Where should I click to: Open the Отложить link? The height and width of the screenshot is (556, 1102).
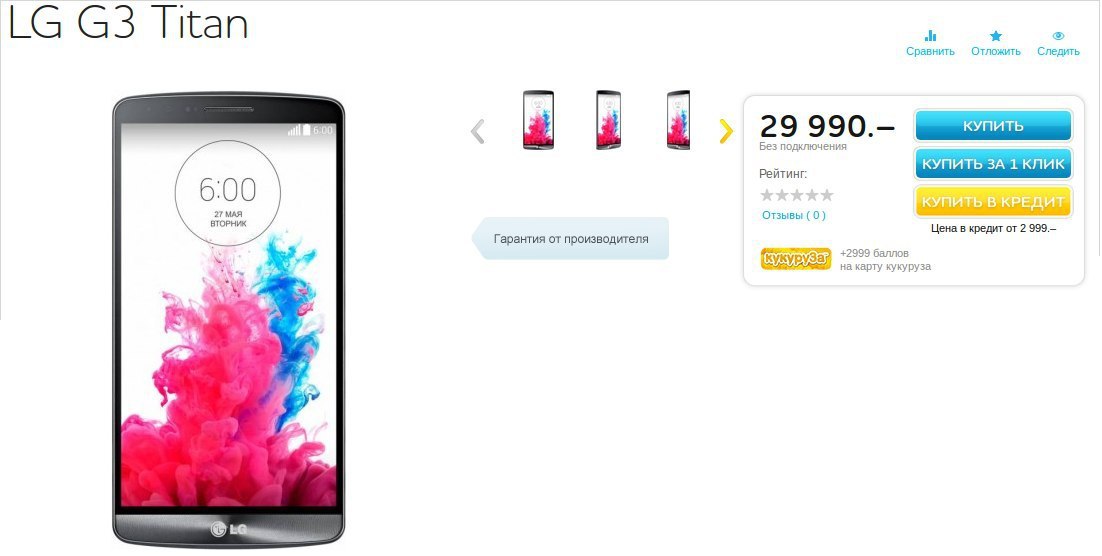pos(996,51)
